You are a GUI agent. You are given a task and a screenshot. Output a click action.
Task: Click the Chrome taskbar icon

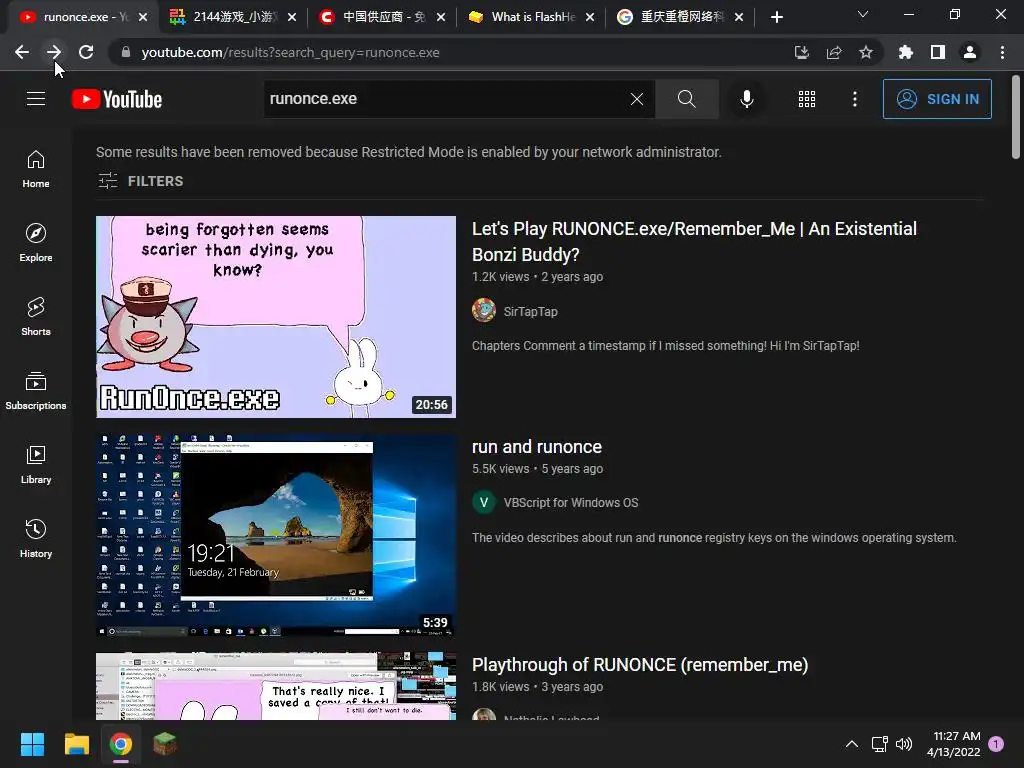121,744
